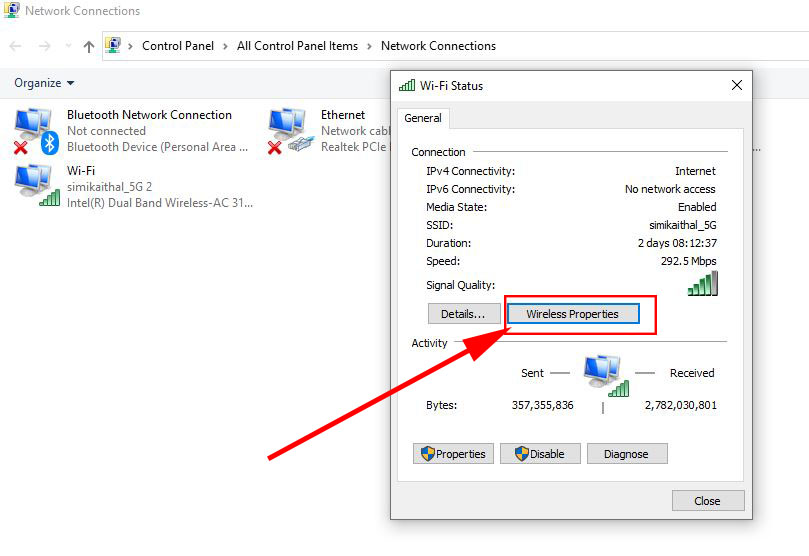809x556 pixels.
Task: Click the Forward arrow navigation icon
Action: tap(44, 46)
